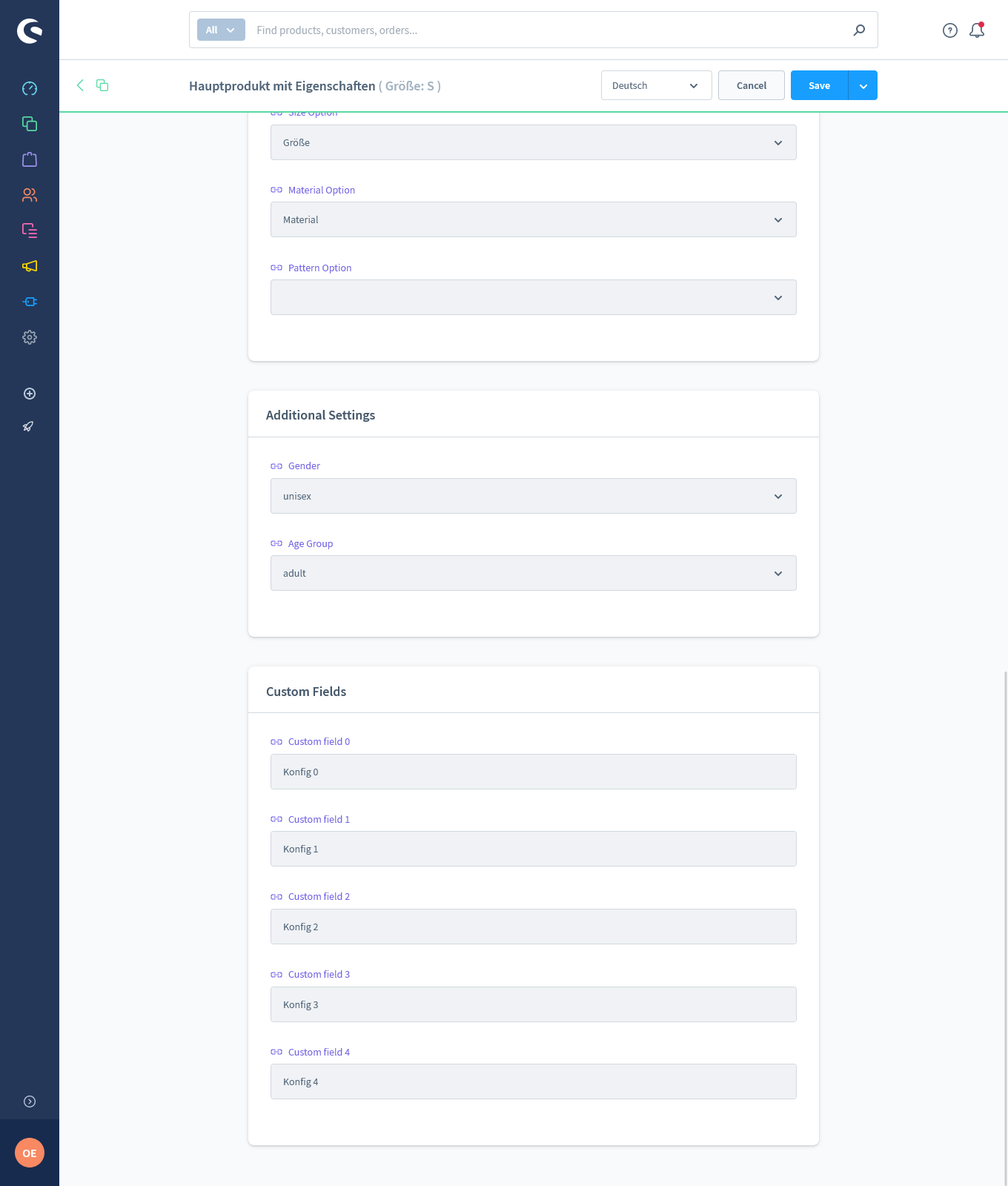Click the Age Group label
Image resolution: width=1008 pixels, height=1186 pixels.
point(311,543)
